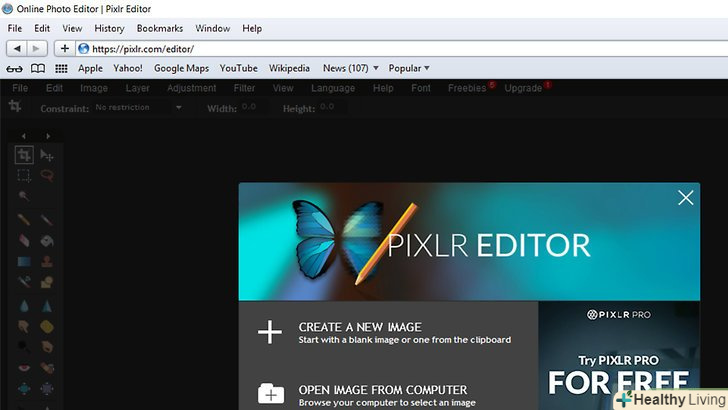Expand toolbox with right arrow

click(48, 136)
